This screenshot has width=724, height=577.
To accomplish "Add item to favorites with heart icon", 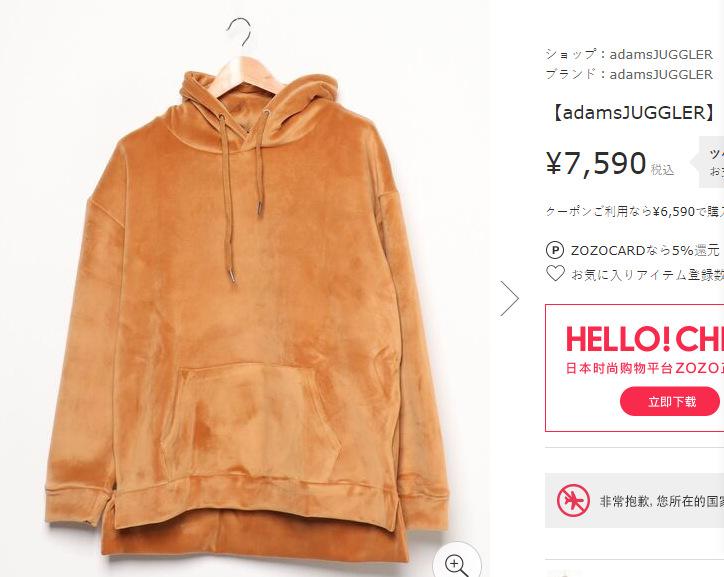I will 555,273.
